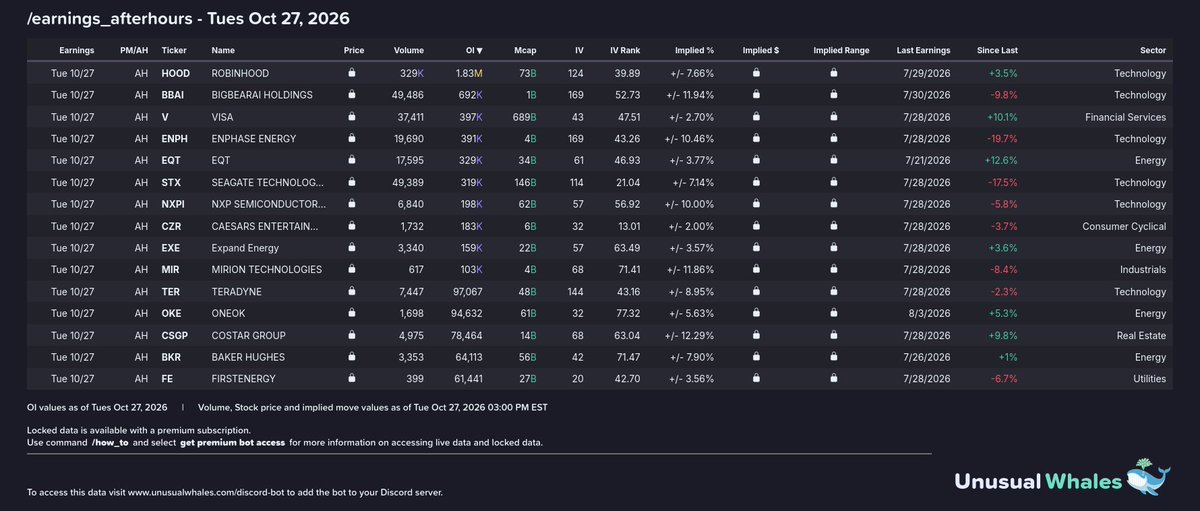Image resolution: width=1200 pixels, height=511 pixels.
Task: Click the Implied Range lock icon in HOOD row
Action: [x=833, y=73]
